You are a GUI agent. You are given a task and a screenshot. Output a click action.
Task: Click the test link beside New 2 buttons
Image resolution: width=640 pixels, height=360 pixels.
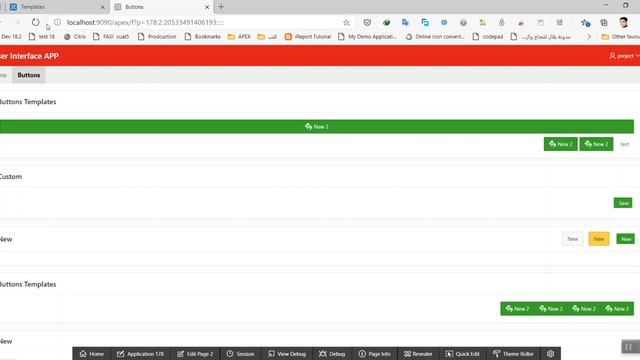[624, 144]
